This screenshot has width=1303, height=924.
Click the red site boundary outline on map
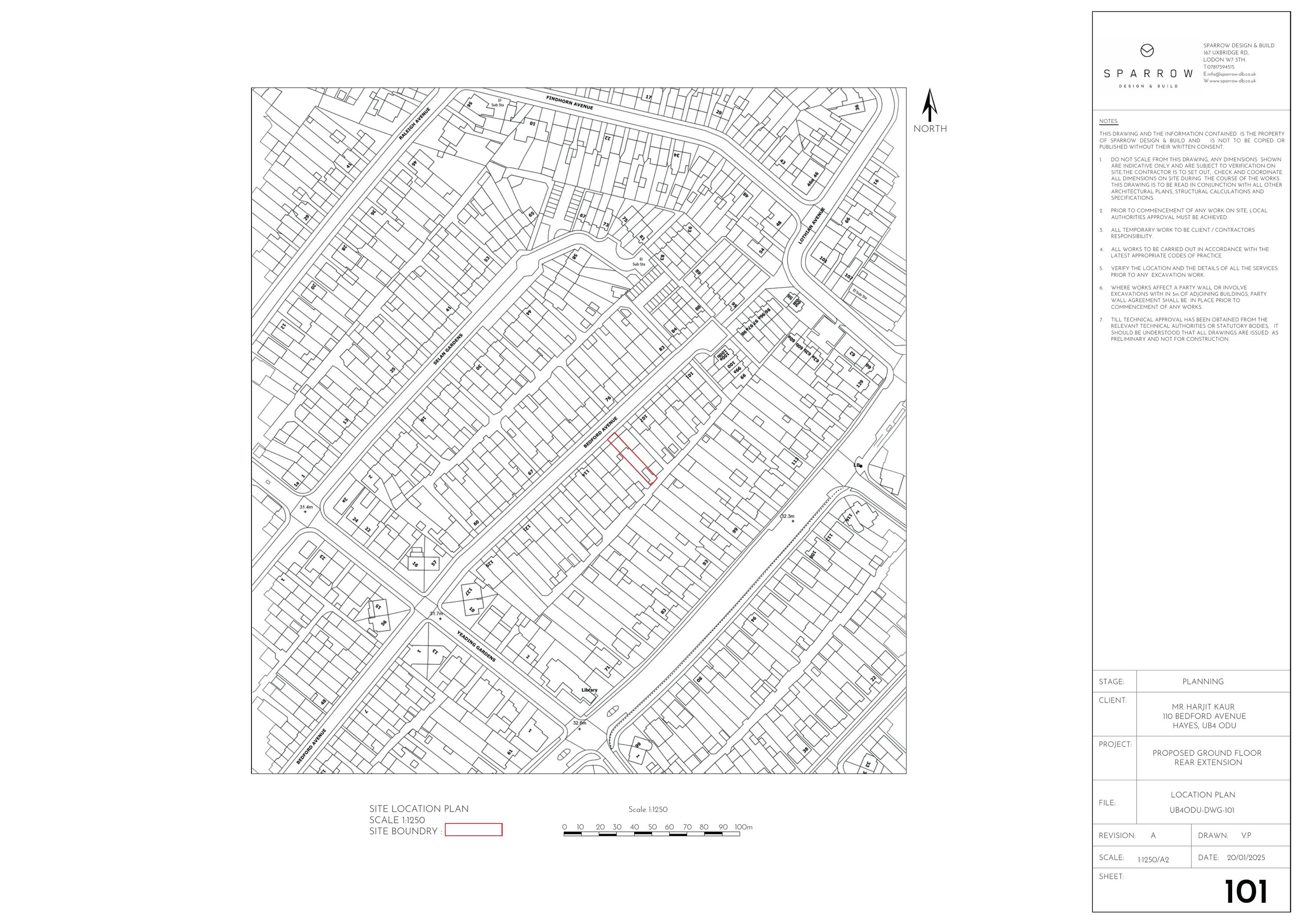tap(633, 459)
